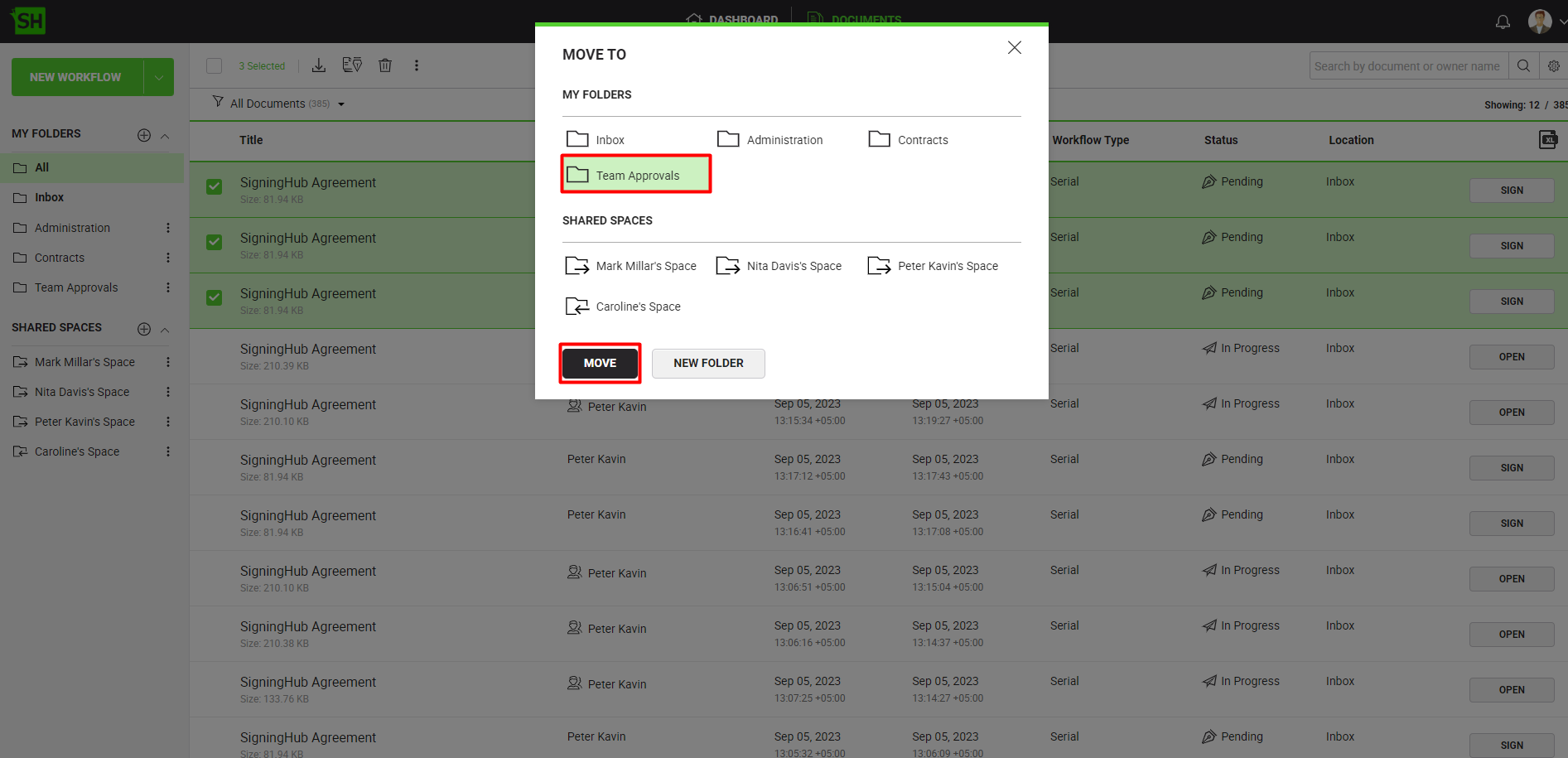
Task: Choose Nita Davis's Space as destination
Action: [x=779, y=266]
